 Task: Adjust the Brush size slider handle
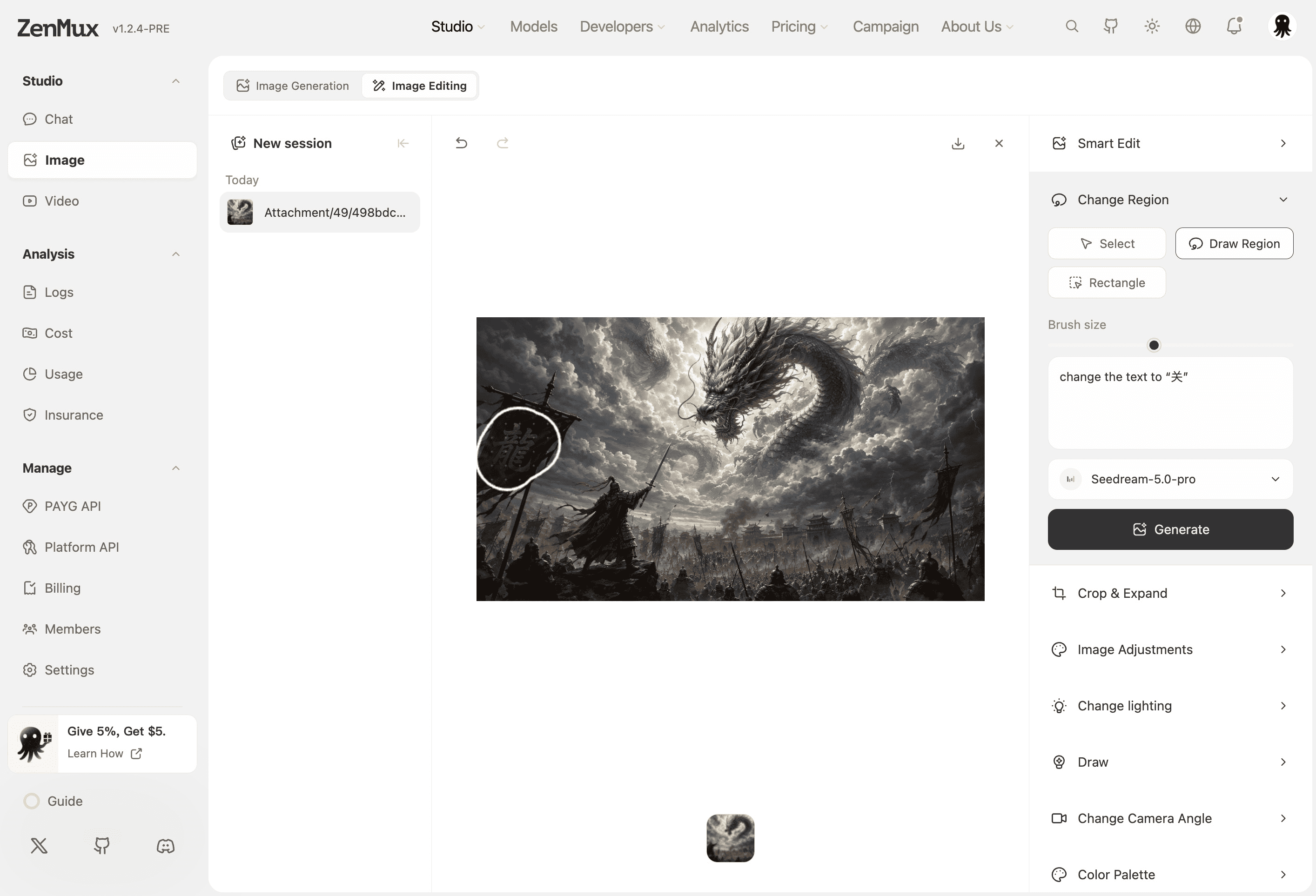pyautogui.click(x=1154, y=345)
